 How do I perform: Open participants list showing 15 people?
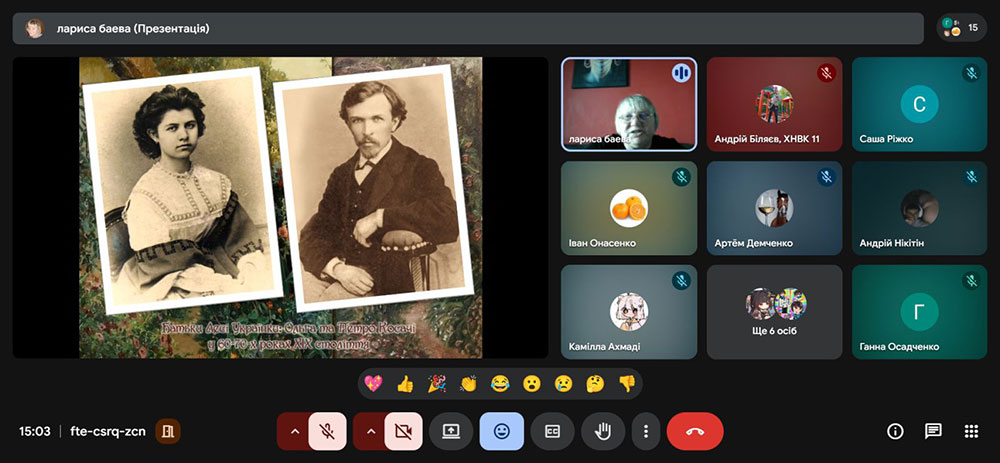click(x=961, y=28)
